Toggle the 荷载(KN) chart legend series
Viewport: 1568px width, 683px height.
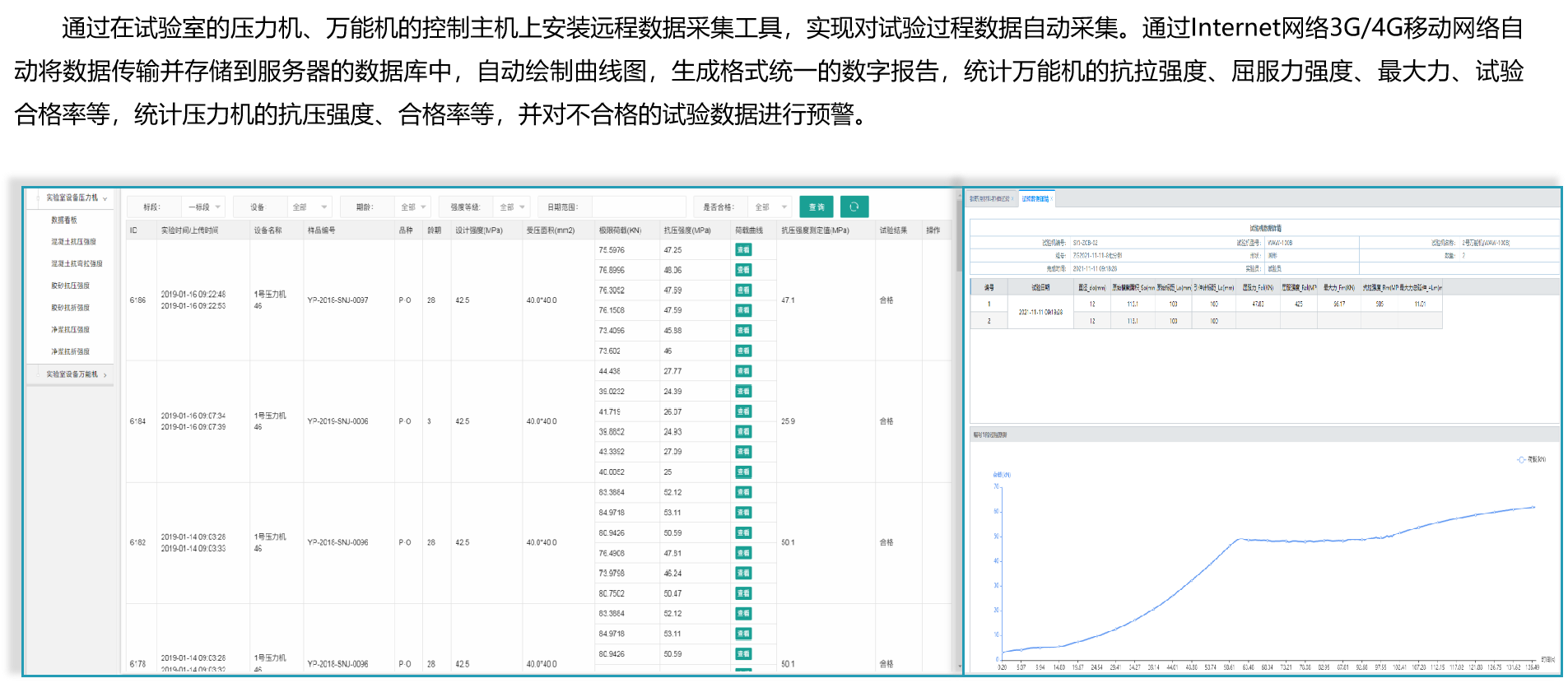pos(1531,459)
